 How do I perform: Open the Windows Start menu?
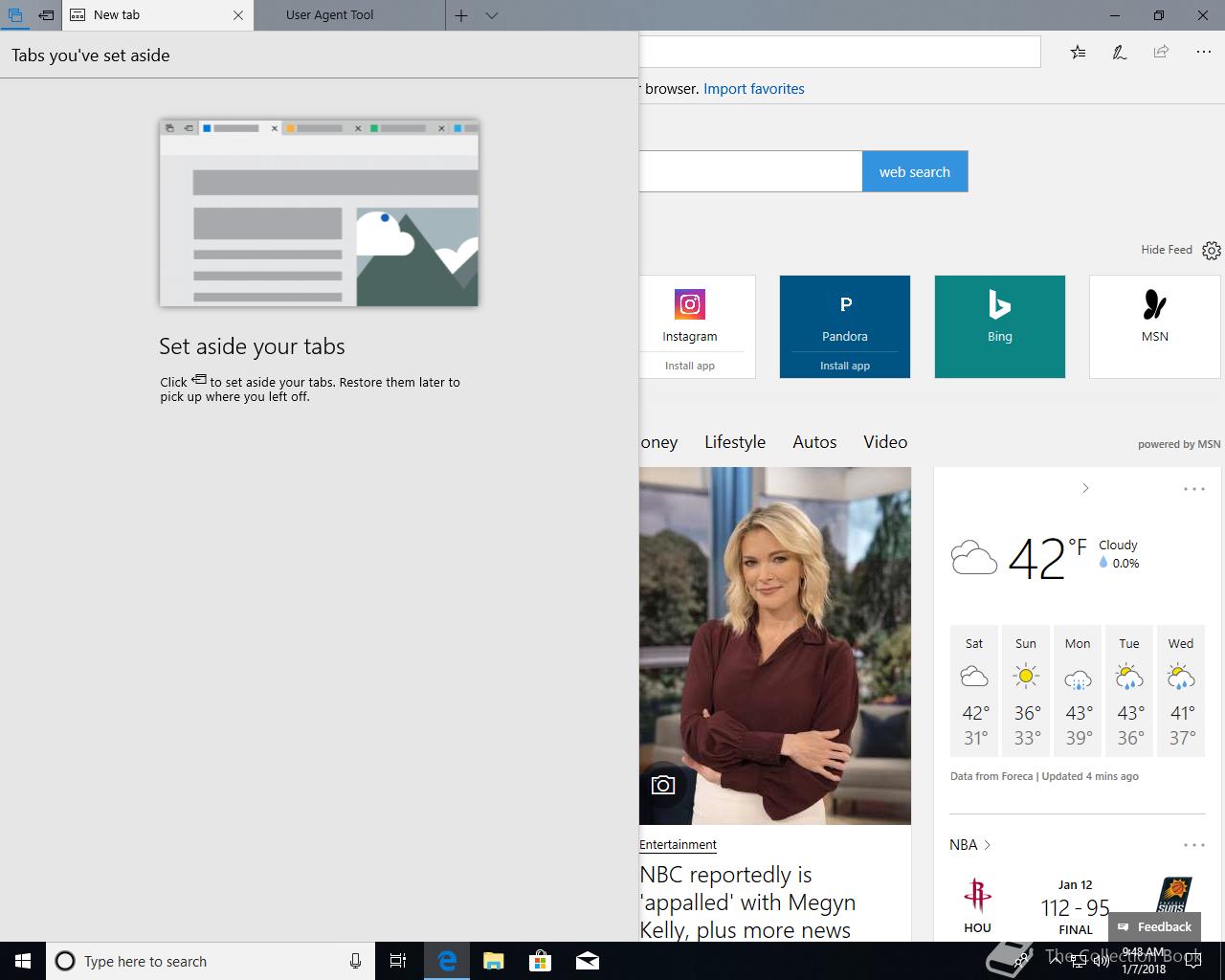click(x=23, y=961)
